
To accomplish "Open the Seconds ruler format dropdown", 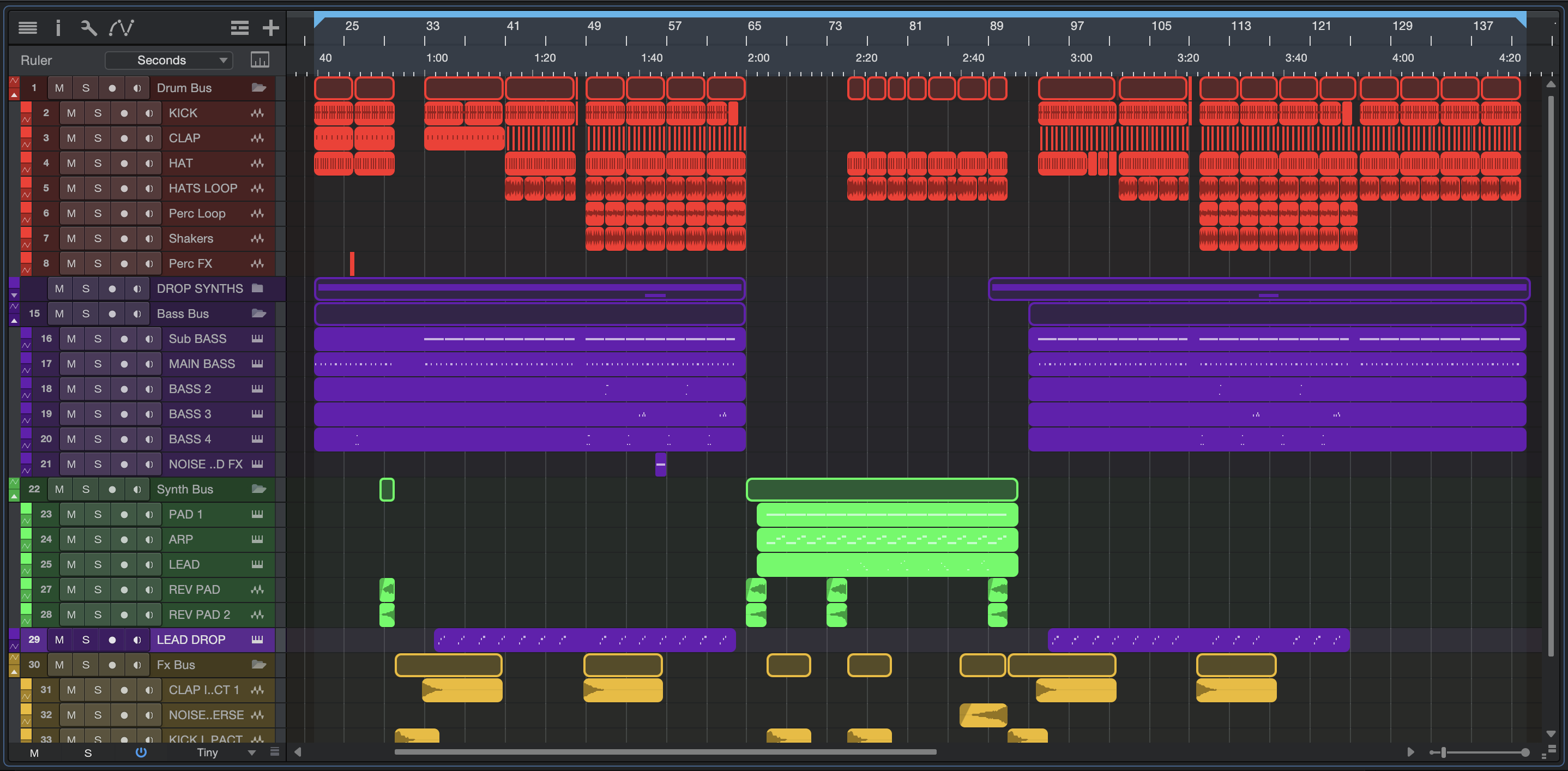I will tap(168, 59).
